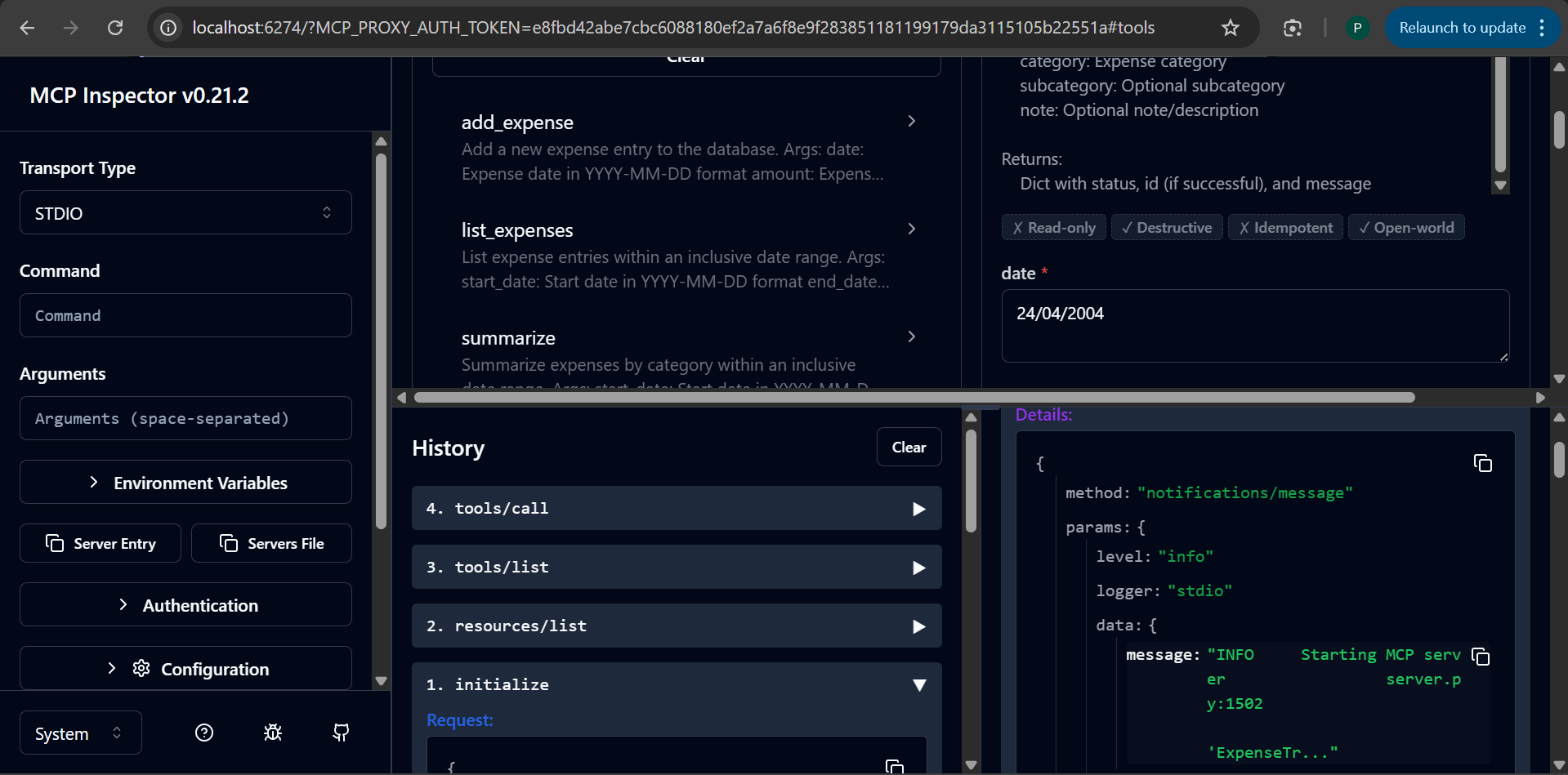Open the GitHub repository icon
The image size is (1568, 775).
point(341,733)
